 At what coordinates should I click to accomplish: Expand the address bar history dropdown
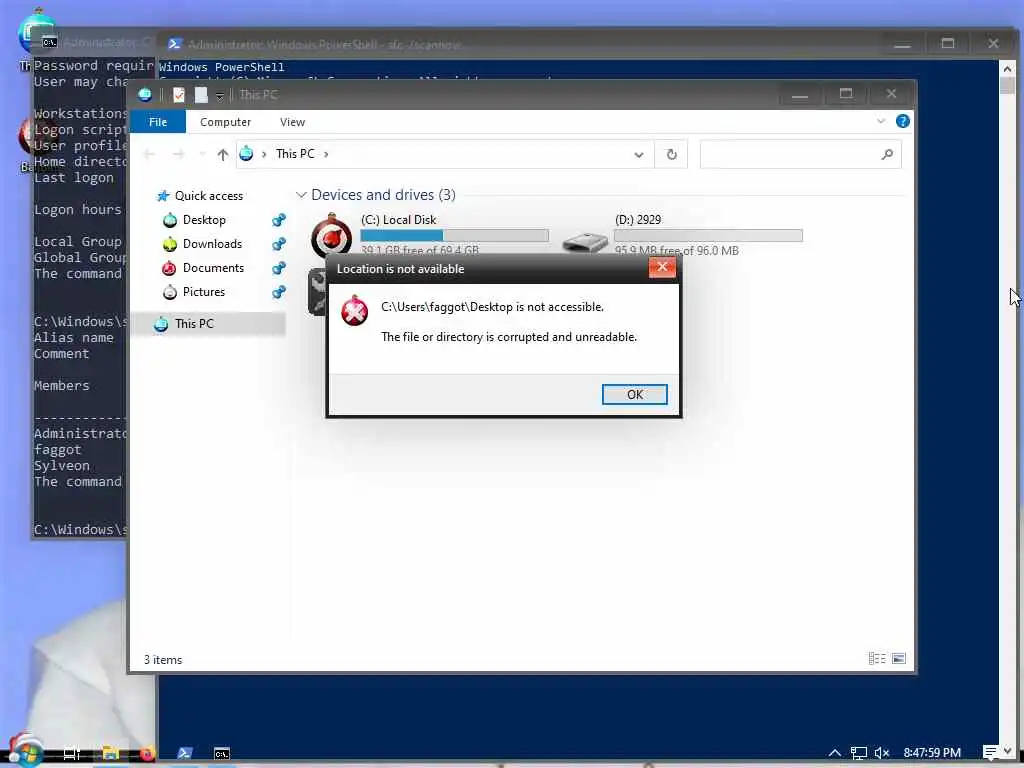click(x=639, y=155)
